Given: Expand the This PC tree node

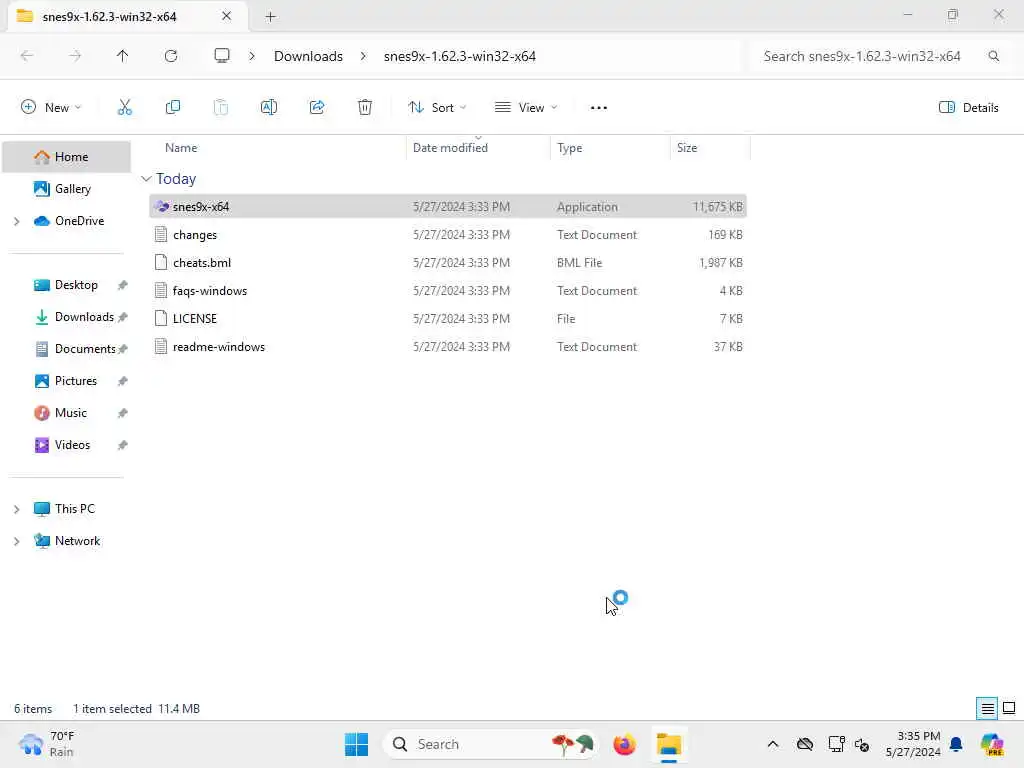Looking at the screenshot, I should (16, 509).
